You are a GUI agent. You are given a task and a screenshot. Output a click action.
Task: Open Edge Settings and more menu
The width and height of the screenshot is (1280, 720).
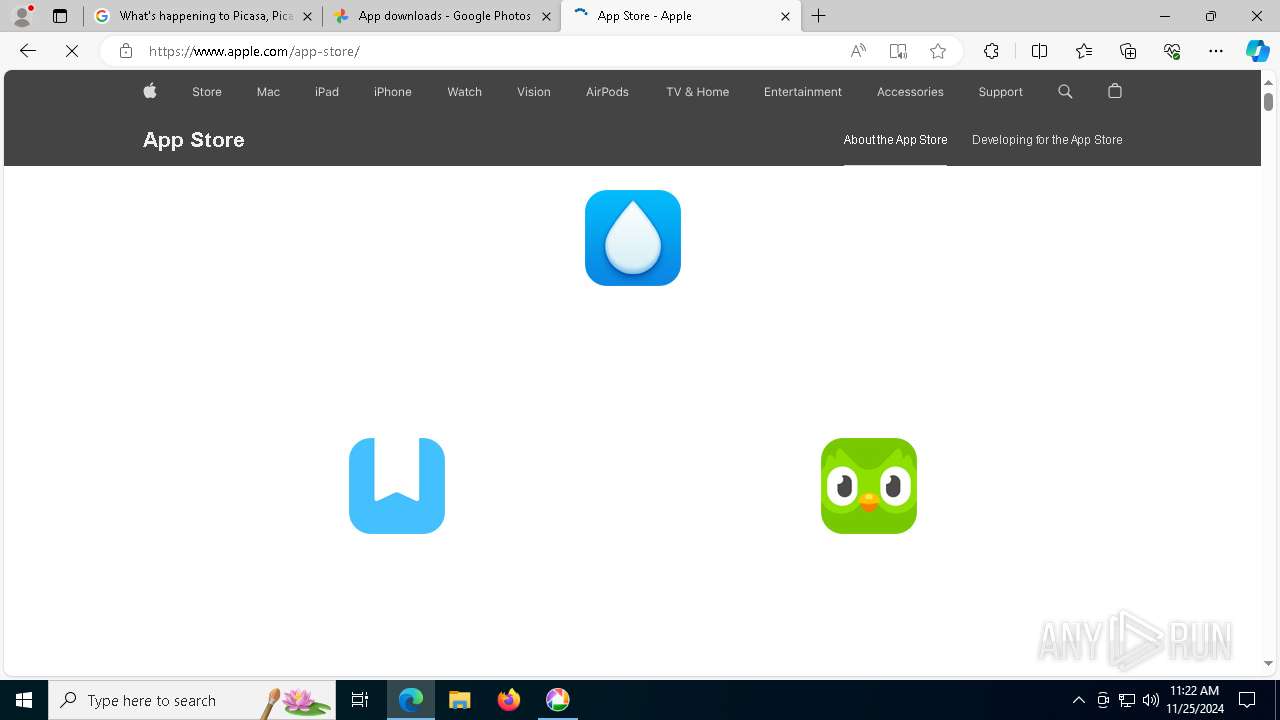[1216, 51]
